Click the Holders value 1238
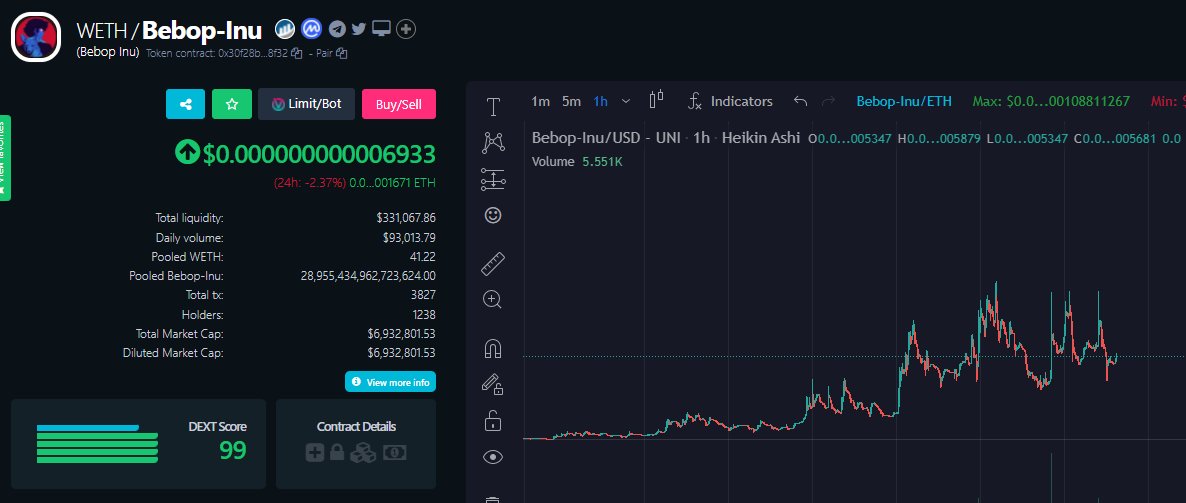Screen dimensions: 1186x503 click(425, 315)
